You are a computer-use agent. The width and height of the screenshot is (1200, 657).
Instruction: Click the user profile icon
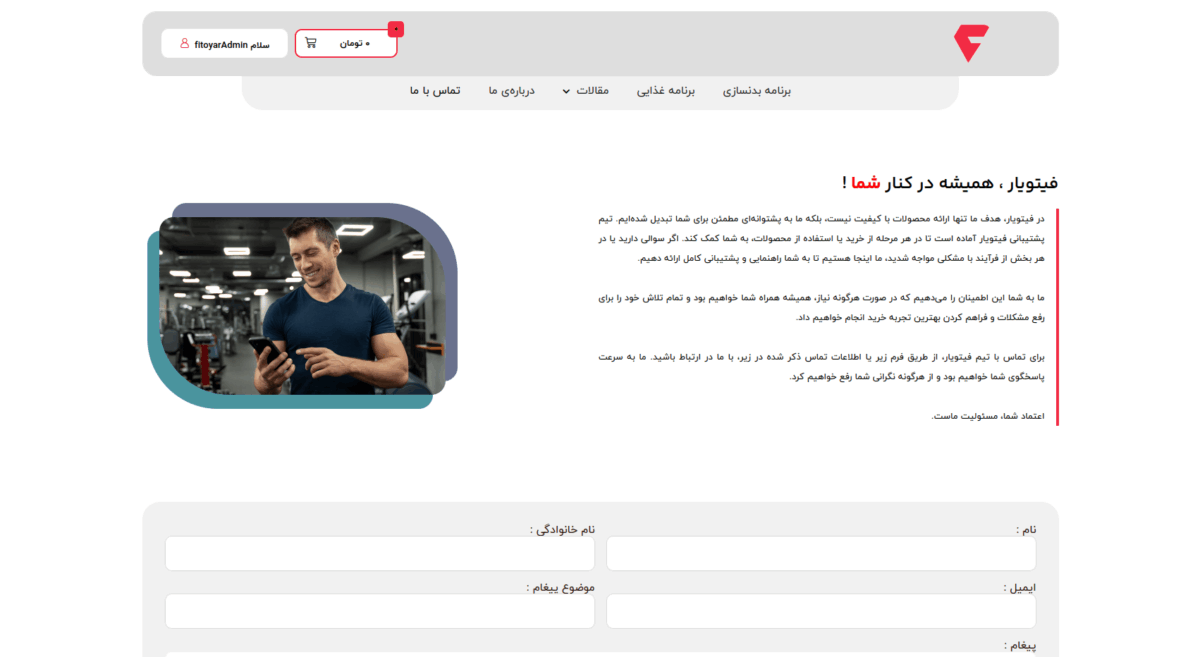[184, 43]
